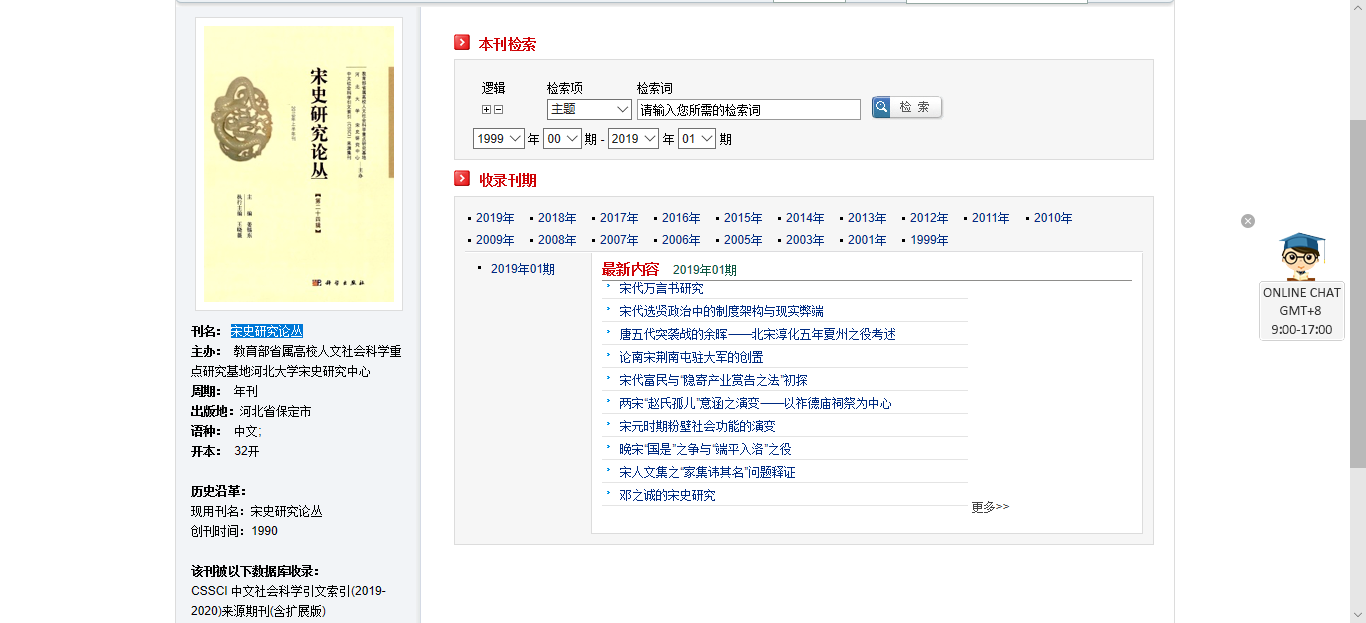This screenshot has height=623, width=1366.
Task: Click 更多>> to see more articles
Action: pos(990,507)
